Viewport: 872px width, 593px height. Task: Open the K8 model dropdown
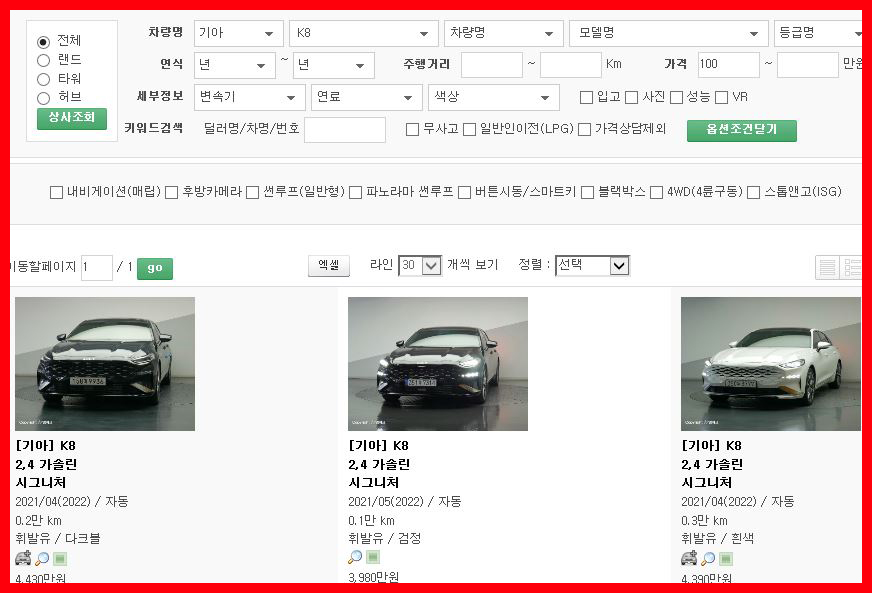point(364,33)
